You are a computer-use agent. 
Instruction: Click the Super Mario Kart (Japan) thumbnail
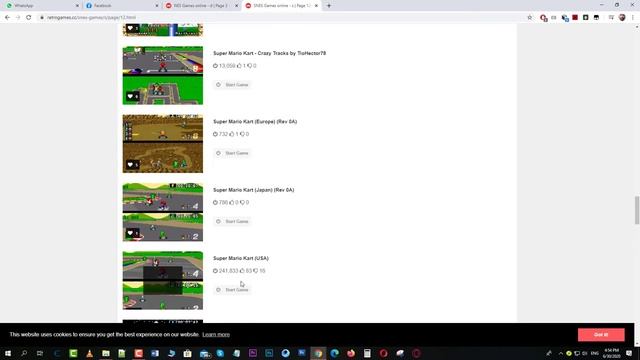click(163, 212)
